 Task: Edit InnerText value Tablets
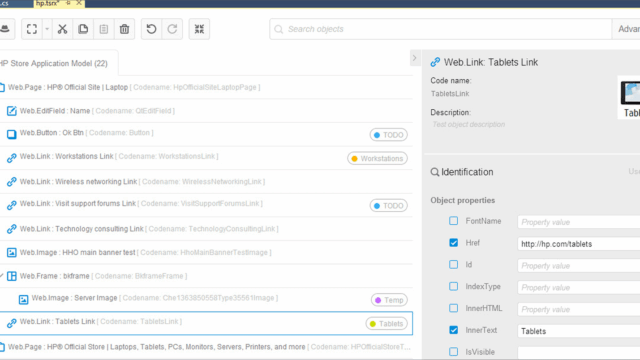pos(579,331)
